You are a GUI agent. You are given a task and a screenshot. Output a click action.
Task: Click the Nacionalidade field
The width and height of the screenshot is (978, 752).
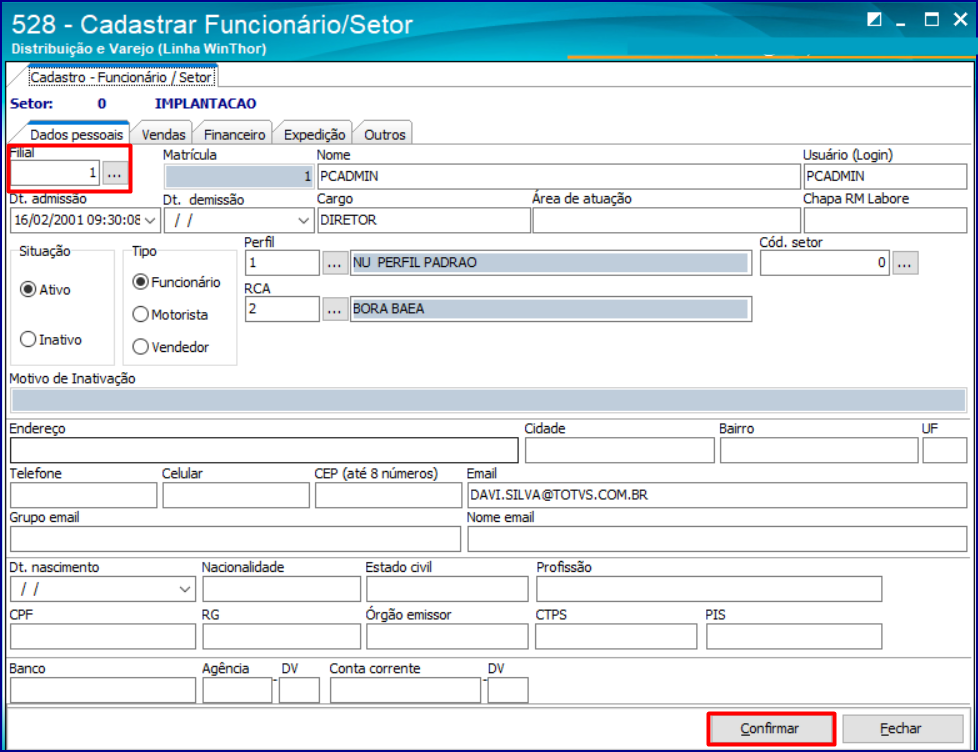281,589
